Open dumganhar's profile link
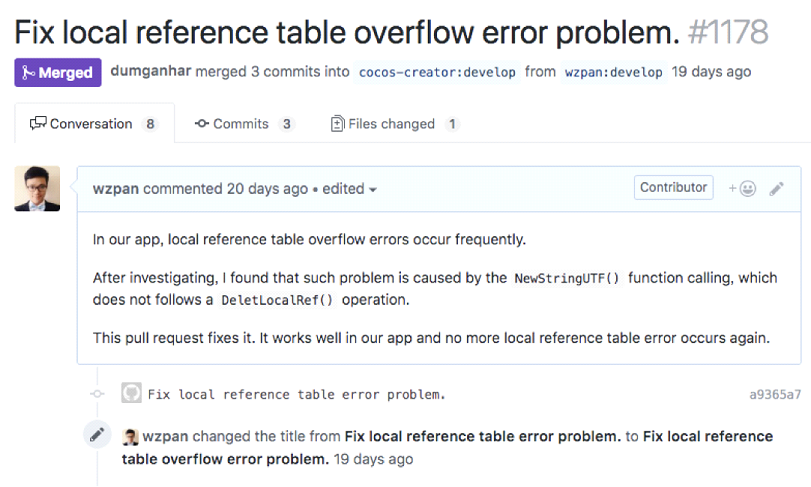 (151, 71)
